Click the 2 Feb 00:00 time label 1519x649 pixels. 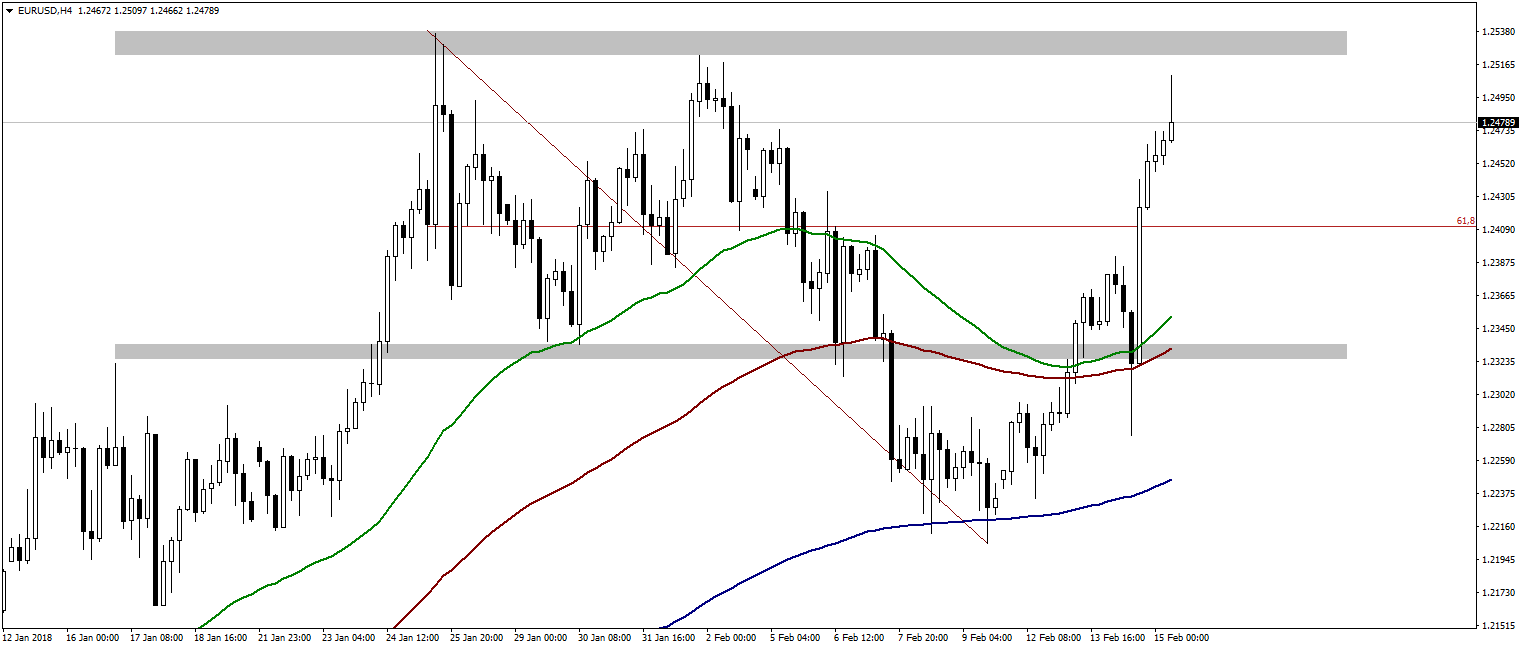tap(731, 637)
